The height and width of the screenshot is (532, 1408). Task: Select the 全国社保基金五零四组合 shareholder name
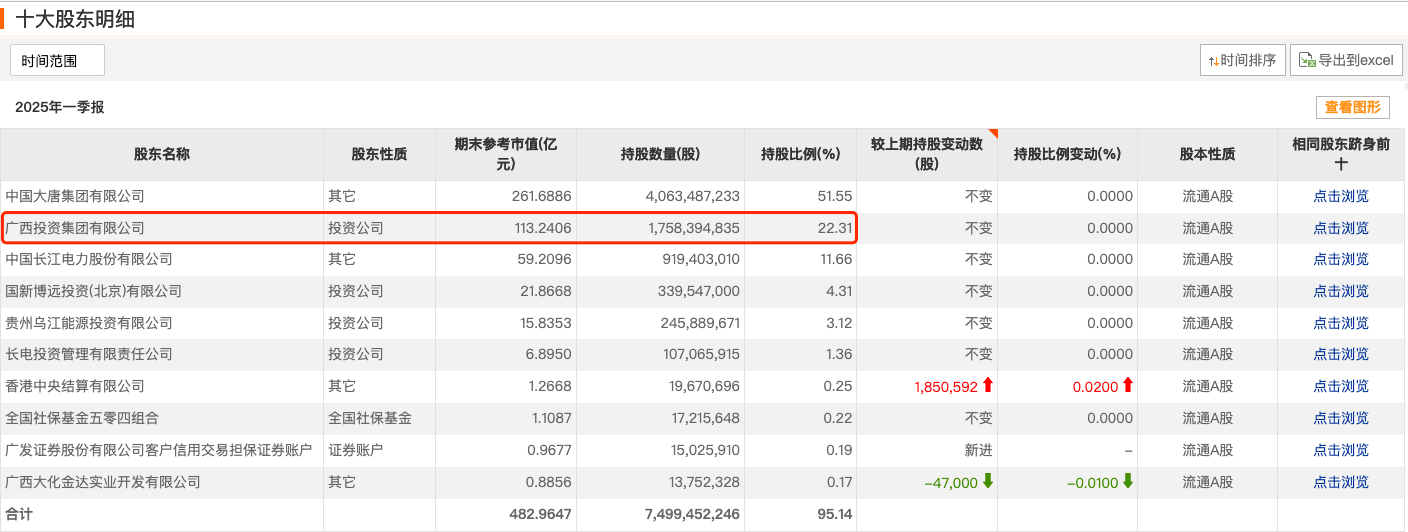click(x=82, y=418)
